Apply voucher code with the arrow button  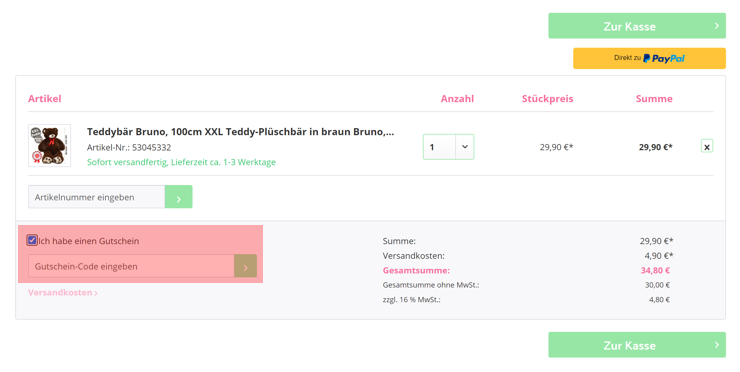[x=245, y=266]
